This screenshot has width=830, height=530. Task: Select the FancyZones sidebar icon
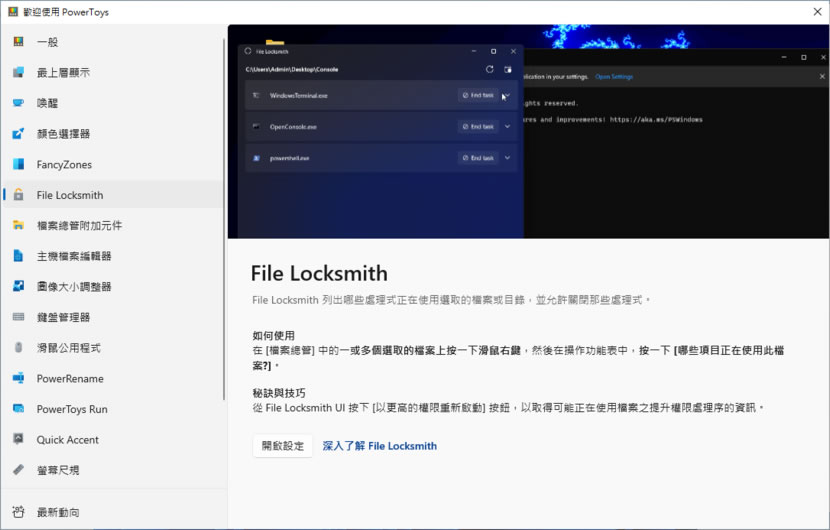tap(18, 164)
